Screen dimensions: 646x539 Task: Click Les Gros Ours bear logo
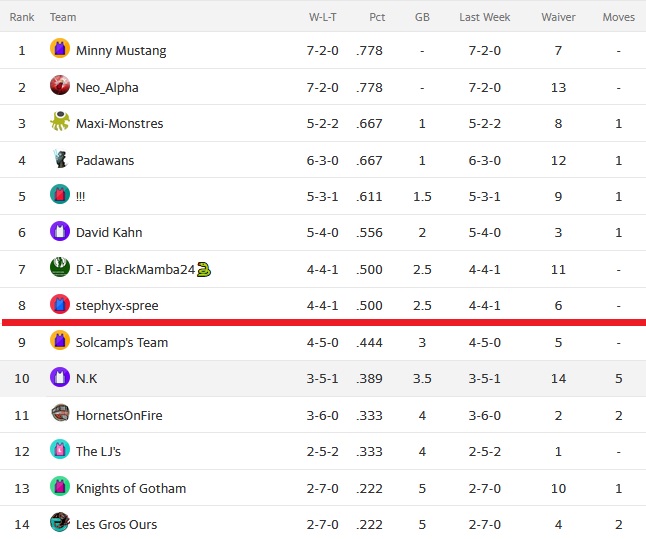60,522
